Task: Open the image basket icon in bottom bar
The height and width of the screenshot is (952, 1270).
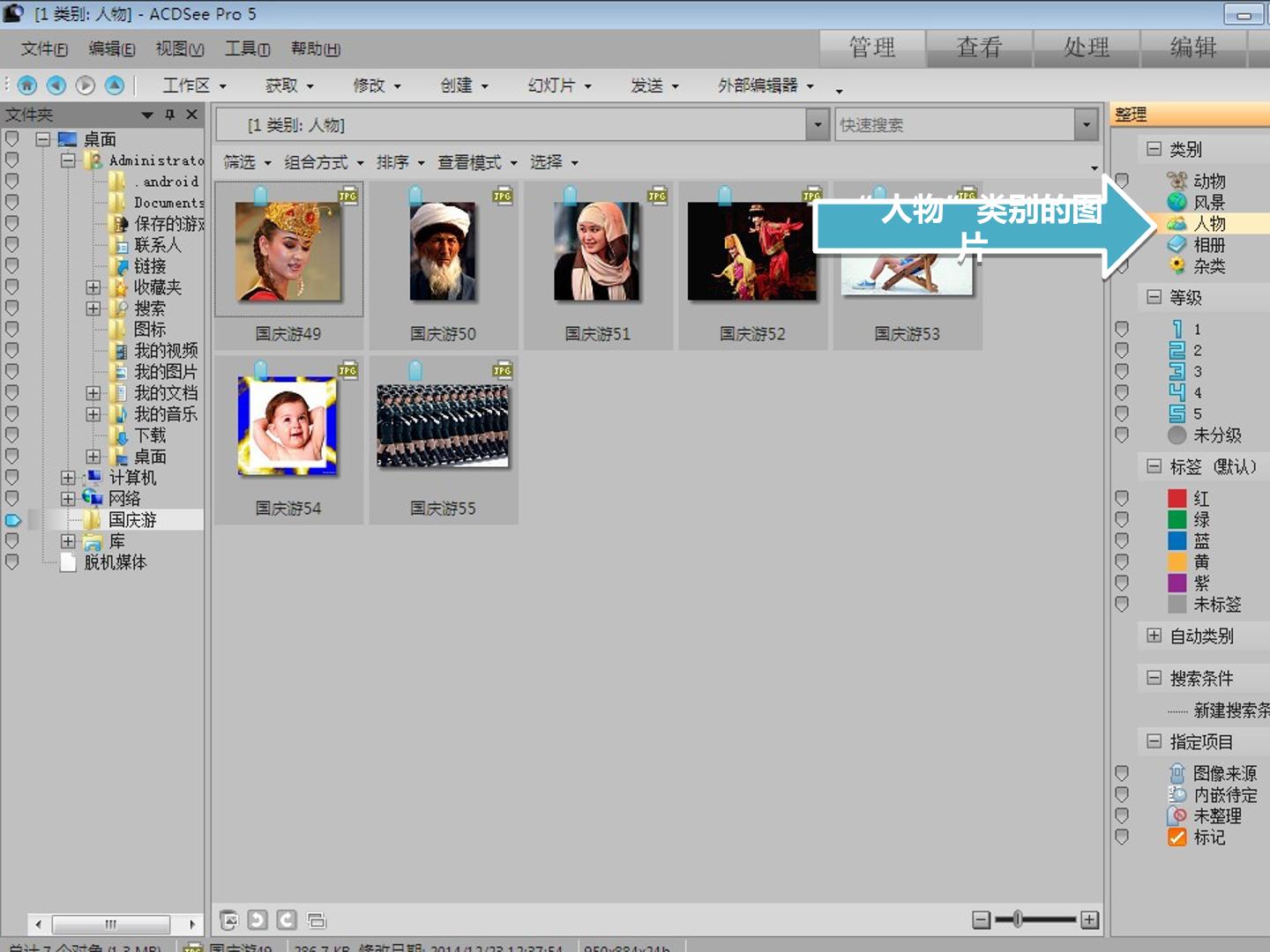Action: tap(228, 920)
